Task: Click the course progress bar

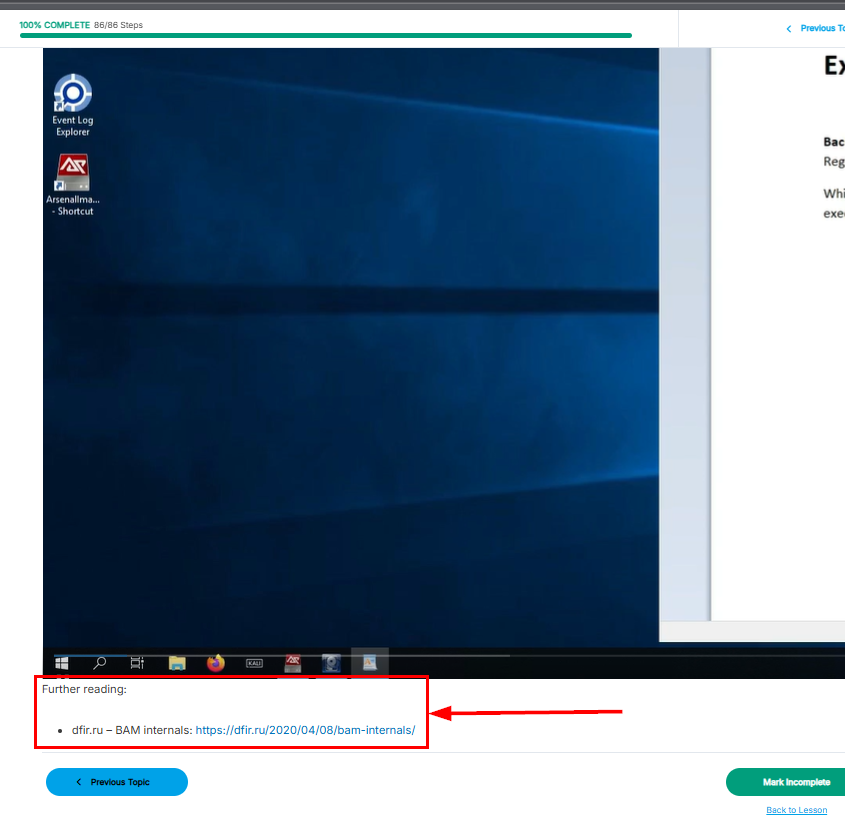Action: pyautogui.click(x=325, y=36)
